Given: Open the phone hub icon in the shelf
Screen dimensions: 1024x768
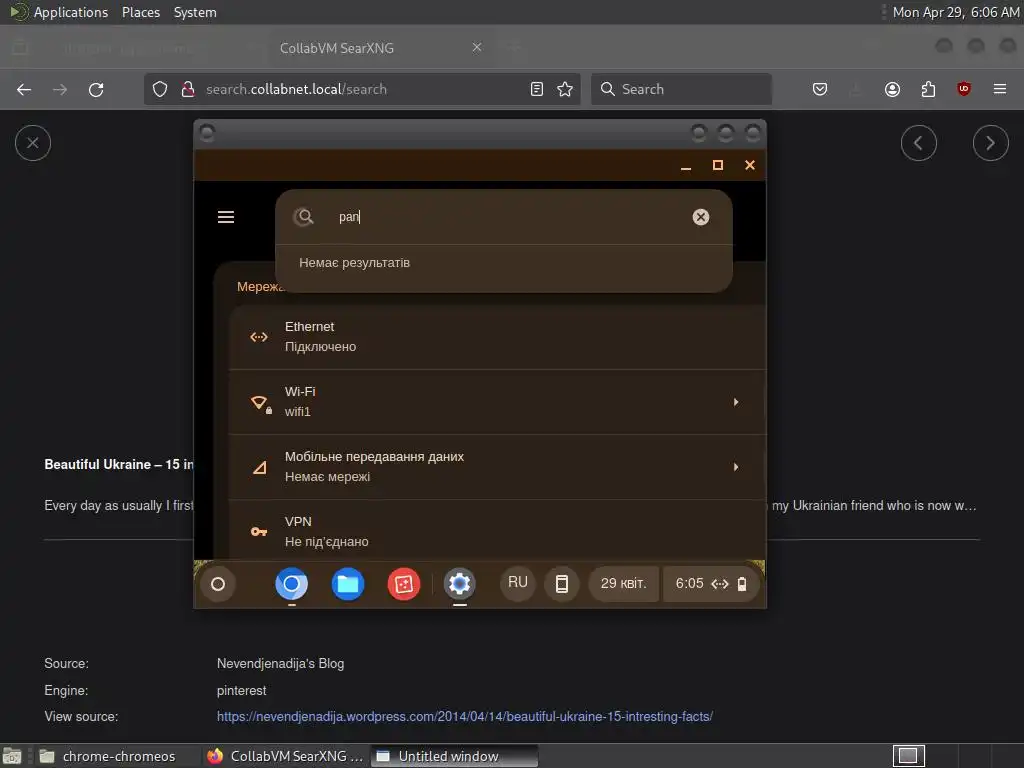Looking at the screenshot, I should [562, 583].
